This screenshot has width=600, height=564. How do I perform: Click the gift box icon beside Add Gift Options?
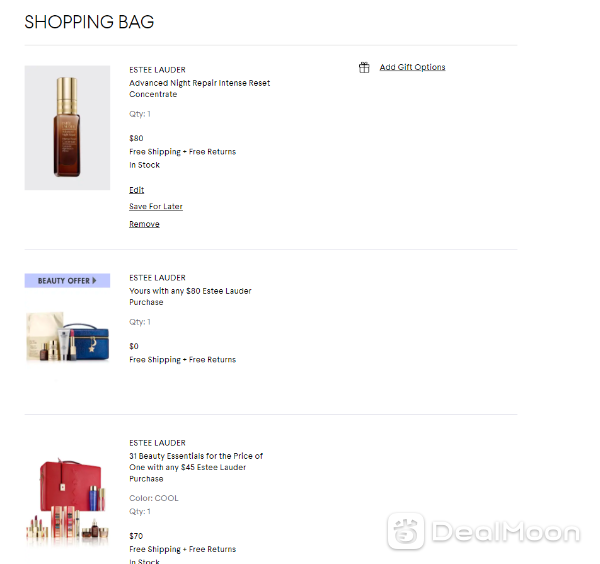click(364, 67)
